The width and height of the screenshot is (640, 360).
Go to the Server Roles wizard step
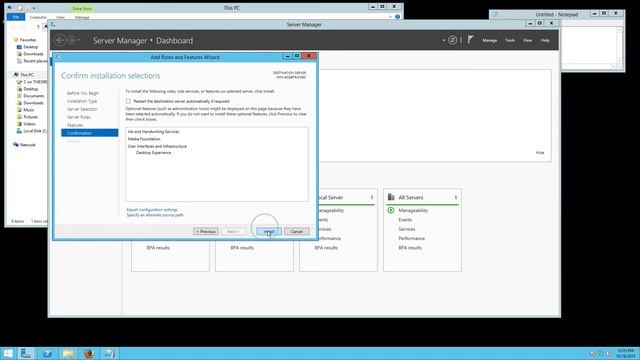click(79, 117)
